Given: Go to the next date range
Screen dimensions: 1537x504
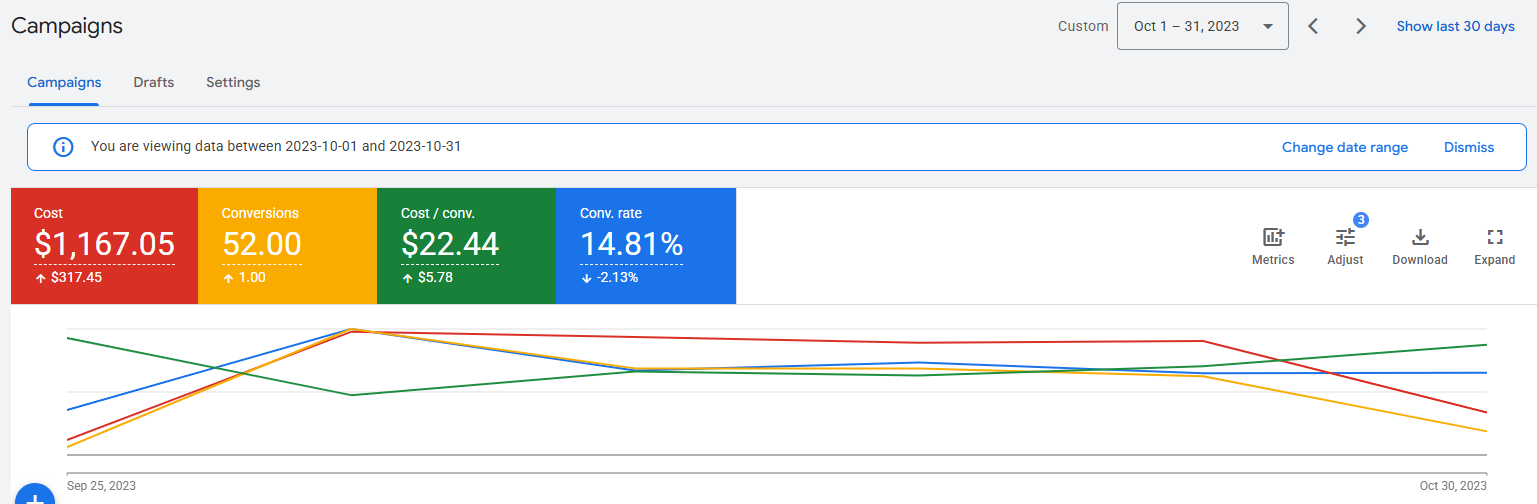Looking at the screenshot, I should point(1361,26).
